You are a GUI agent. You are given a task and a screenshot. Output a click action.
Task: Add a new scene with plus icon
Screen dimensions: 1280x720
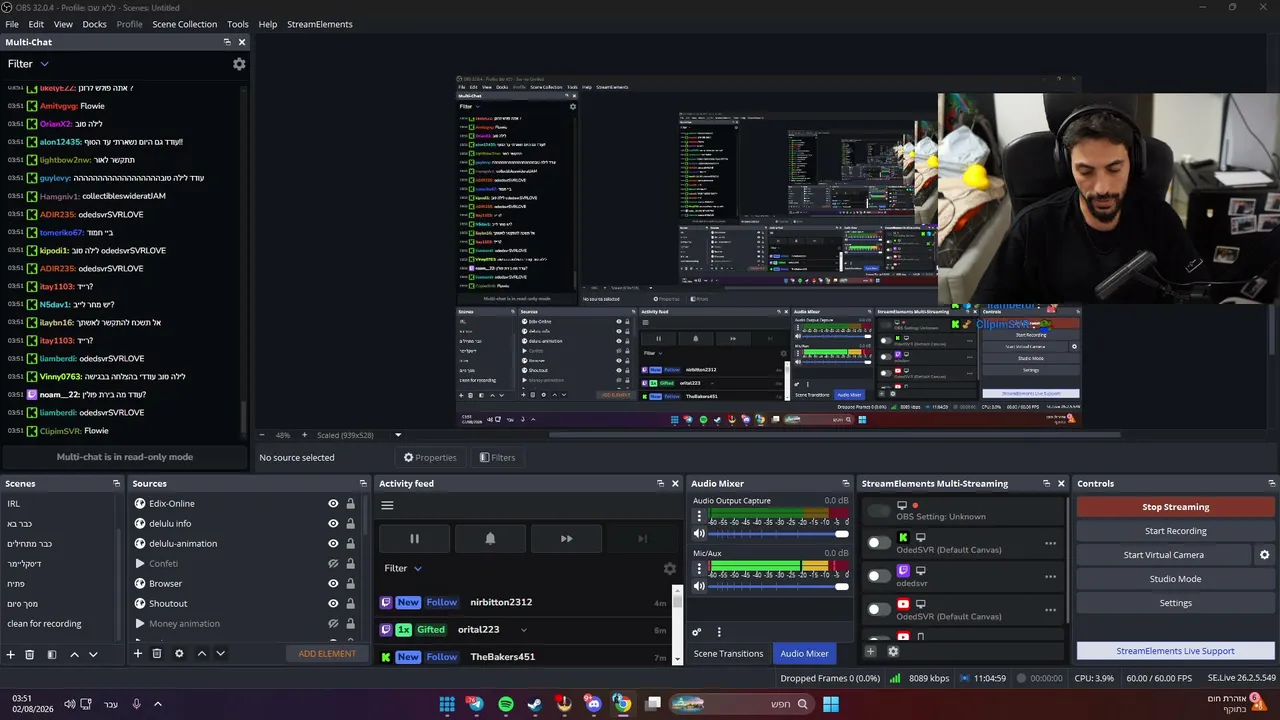[x=11, y=654]
